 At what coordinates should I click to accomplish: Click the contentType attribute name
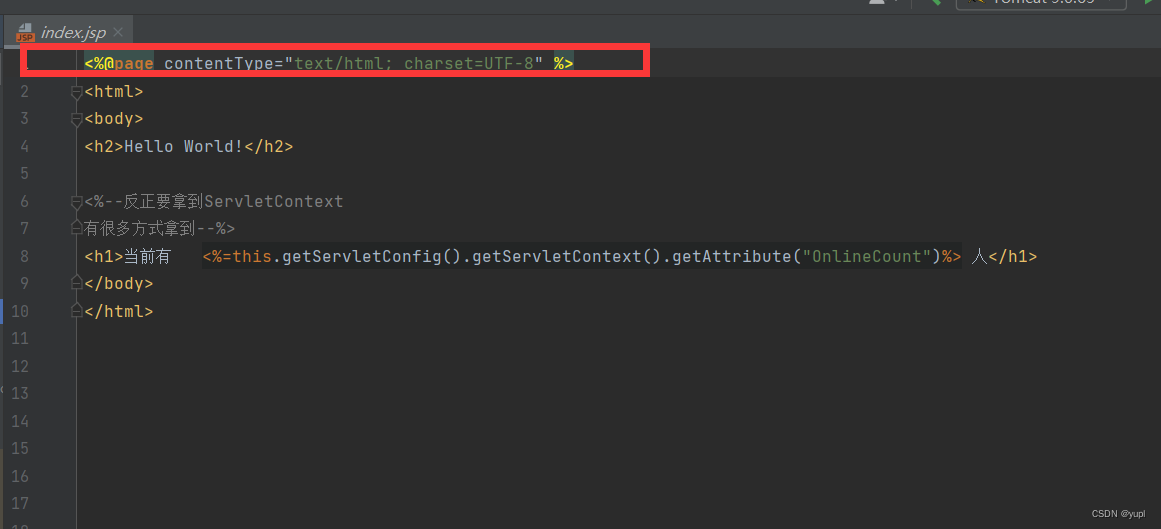218,64
